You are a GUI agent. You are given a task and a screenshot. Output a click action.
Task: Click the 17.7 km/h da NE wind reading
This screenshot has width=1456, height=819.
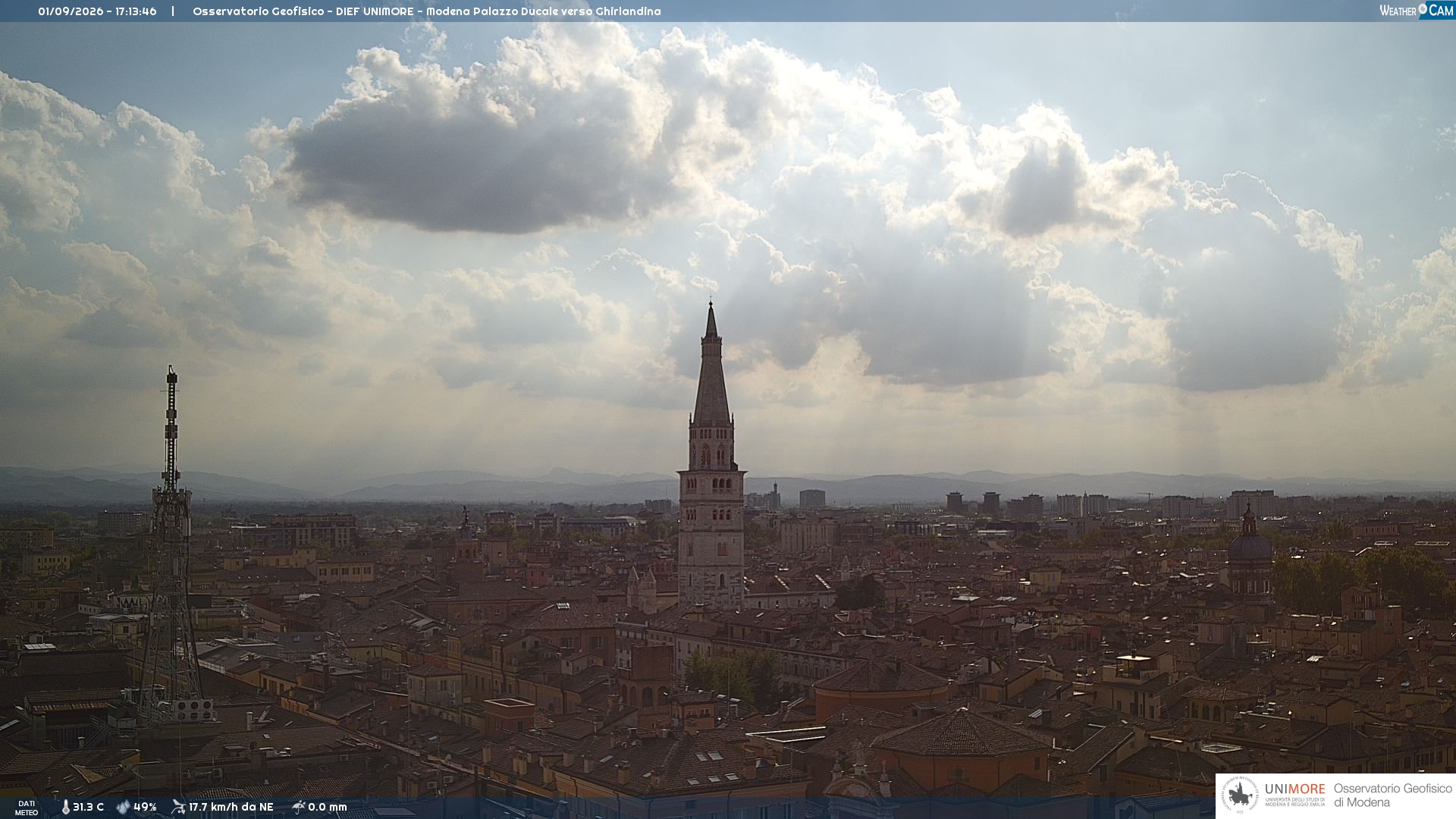click(x=231, y=808)
